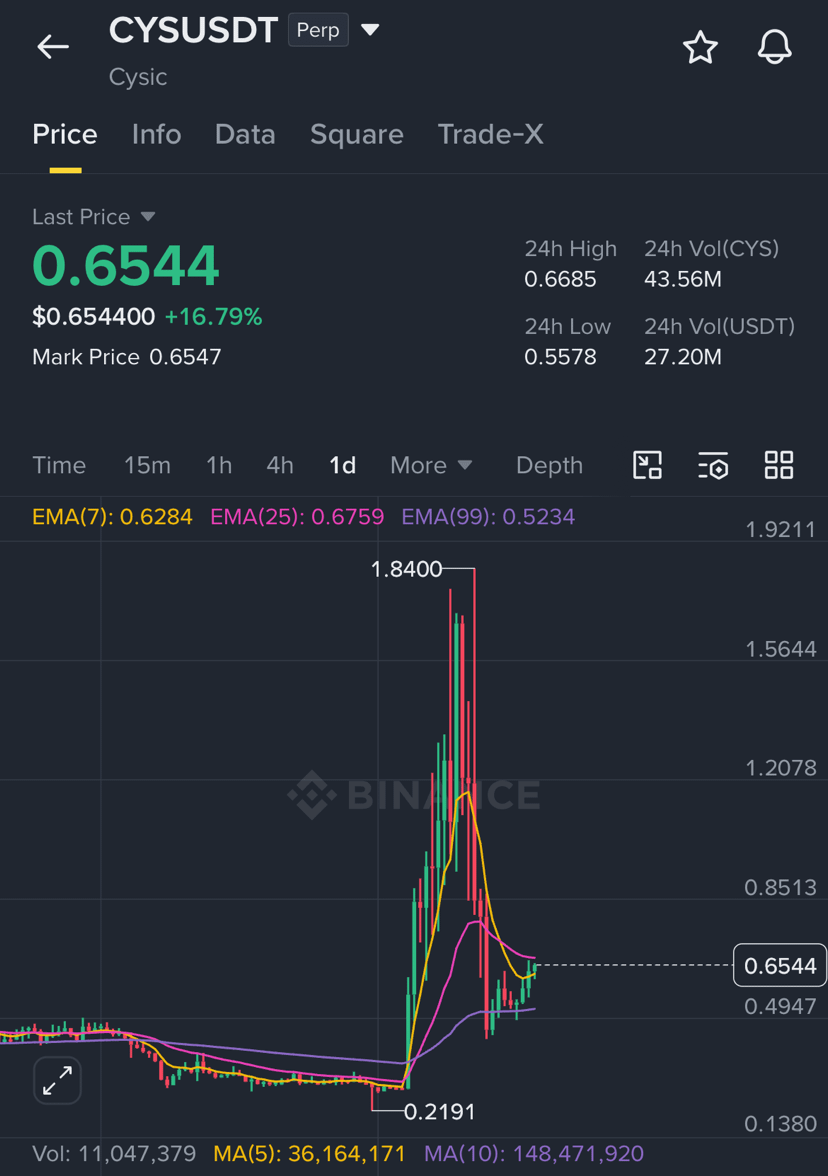Open the trading pair selector arrow
828x1176 pixels.
[370, 30]
